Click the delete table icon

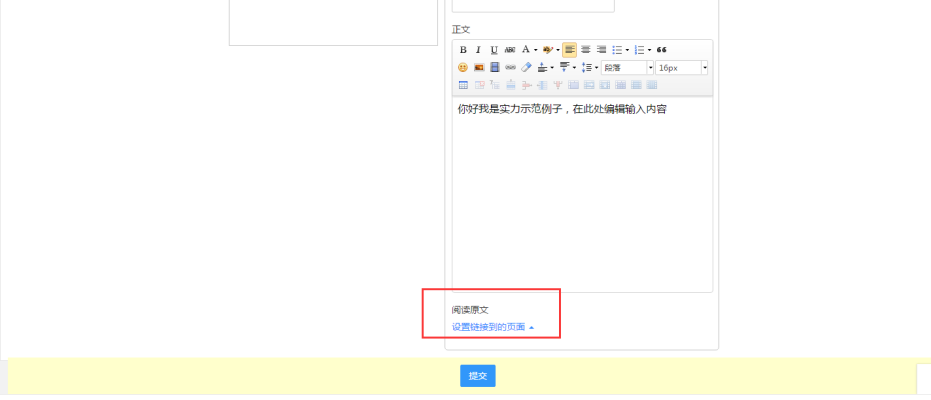479,85
